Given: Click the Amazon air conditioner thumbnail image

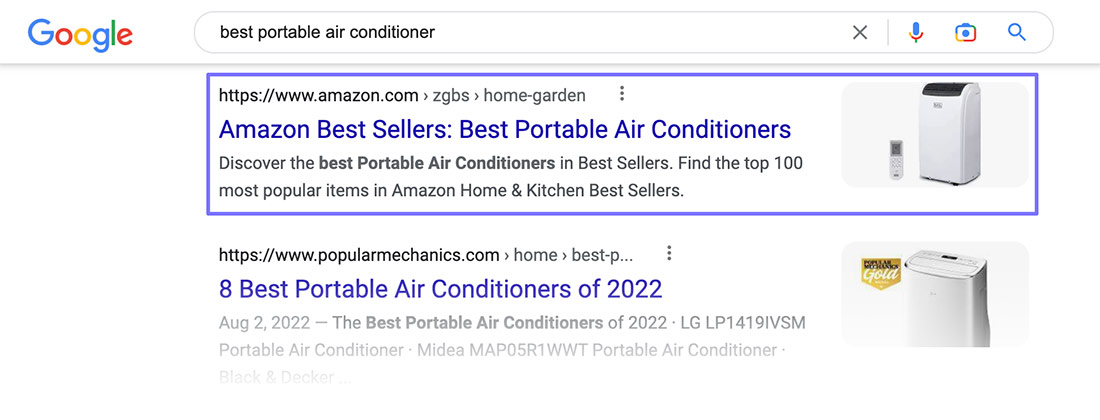Looking at the screenshot, I should tap(935, 135).
